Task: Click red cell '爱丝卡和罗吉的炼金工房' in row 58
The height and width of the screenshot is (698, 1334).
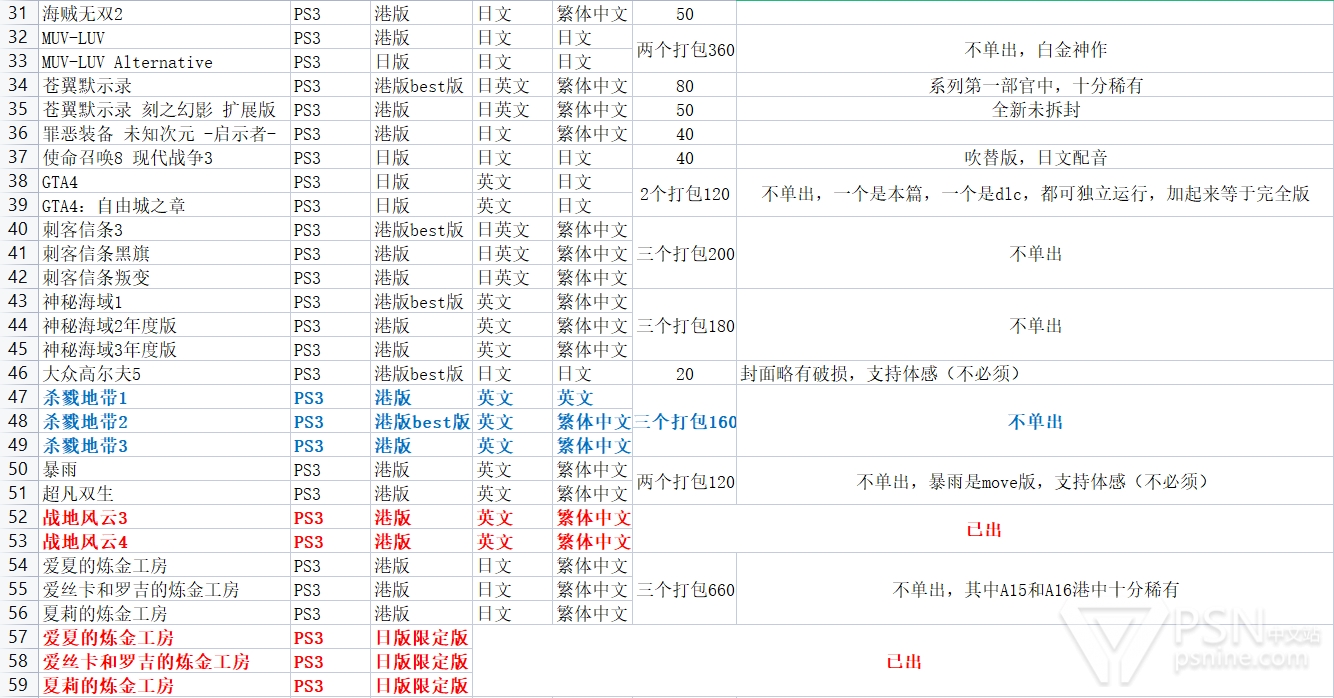Action: click(164, 662)
